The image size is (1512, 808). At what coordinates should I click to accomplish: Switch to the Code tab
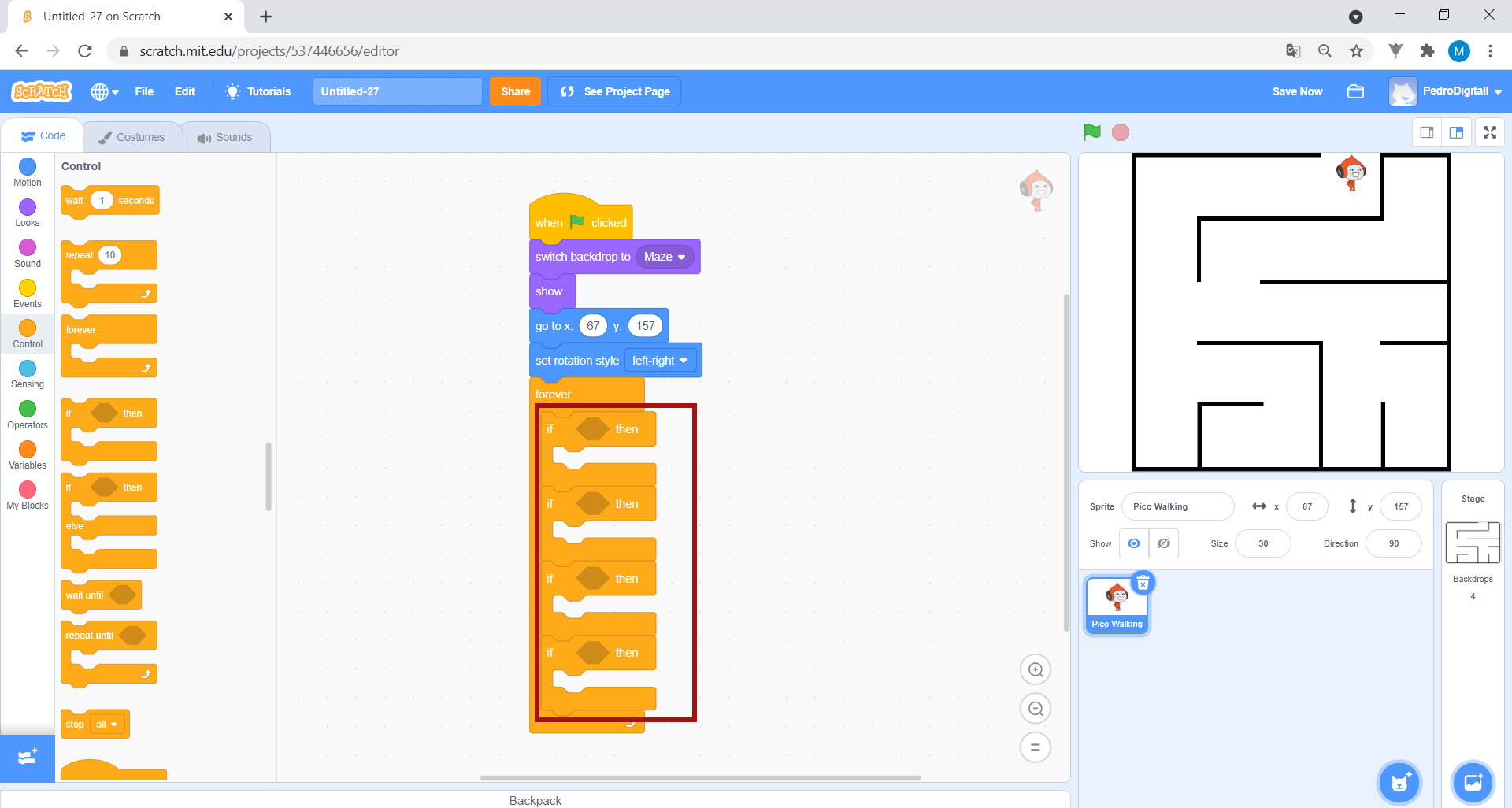click(x=43, y=135)
